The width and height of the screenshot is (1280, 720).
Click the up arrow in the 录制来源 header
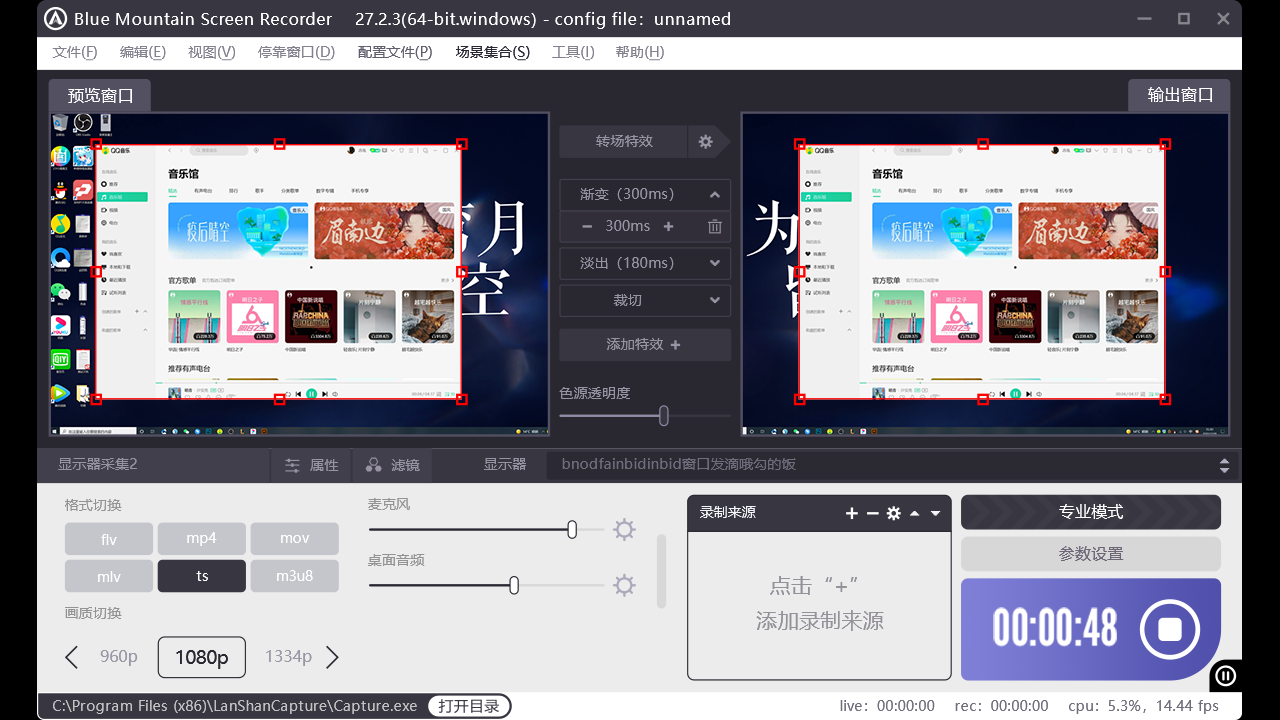[x=916, y=512]
